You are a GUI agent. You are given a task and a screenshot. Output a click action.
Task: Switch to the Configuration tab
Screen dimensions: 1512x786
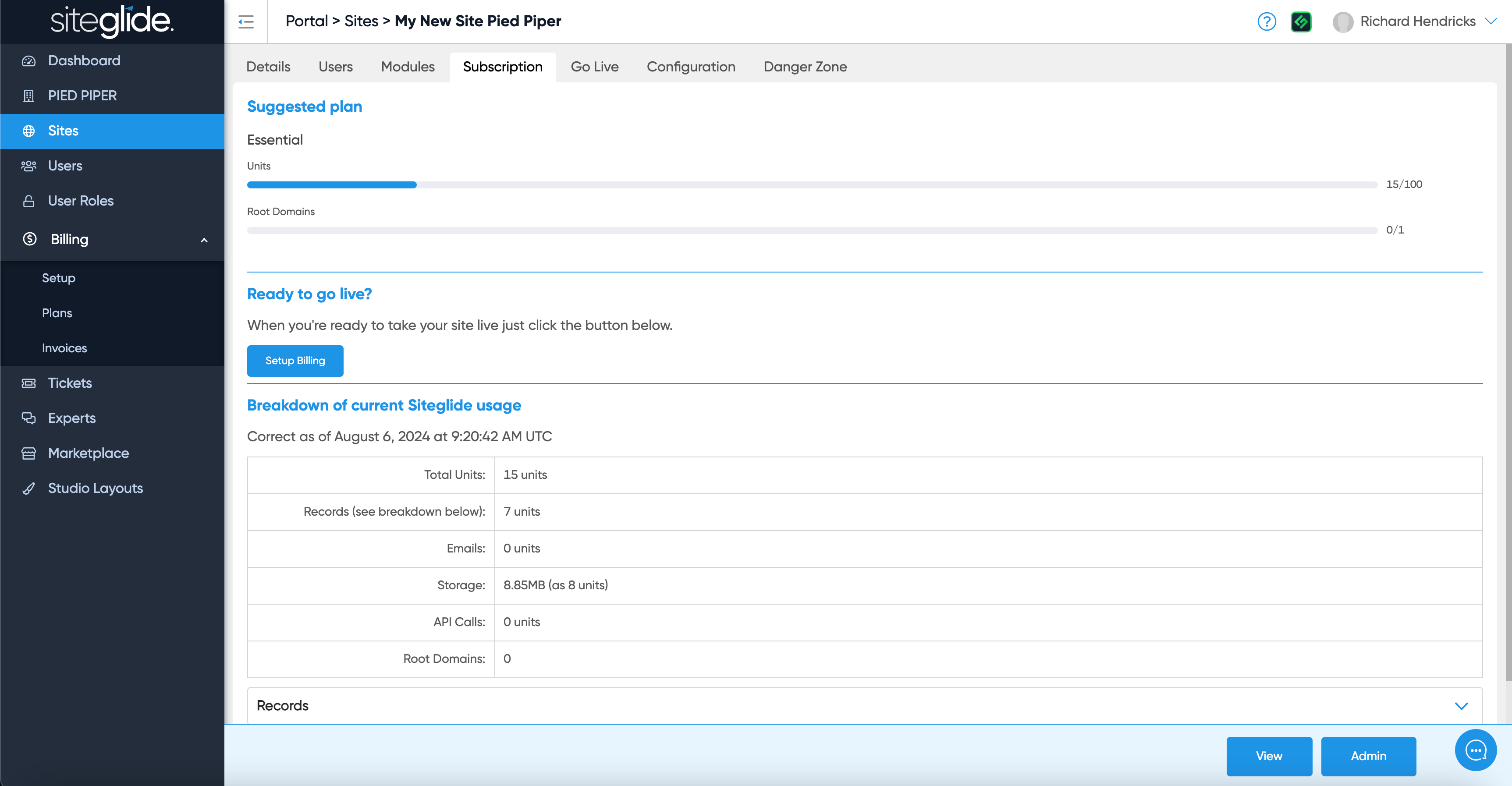pyautogui.click(x=691, y=67)
